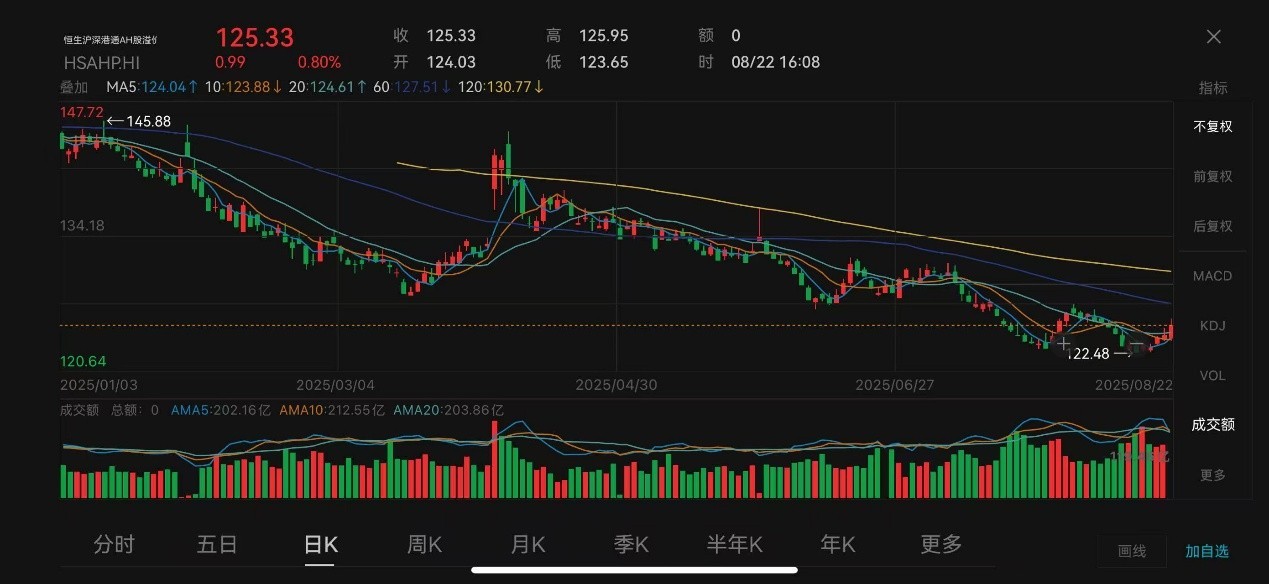Switch sub-chart to VOL indicator
Viewport: 1269px width, 584px height.
click(1212, 376)
